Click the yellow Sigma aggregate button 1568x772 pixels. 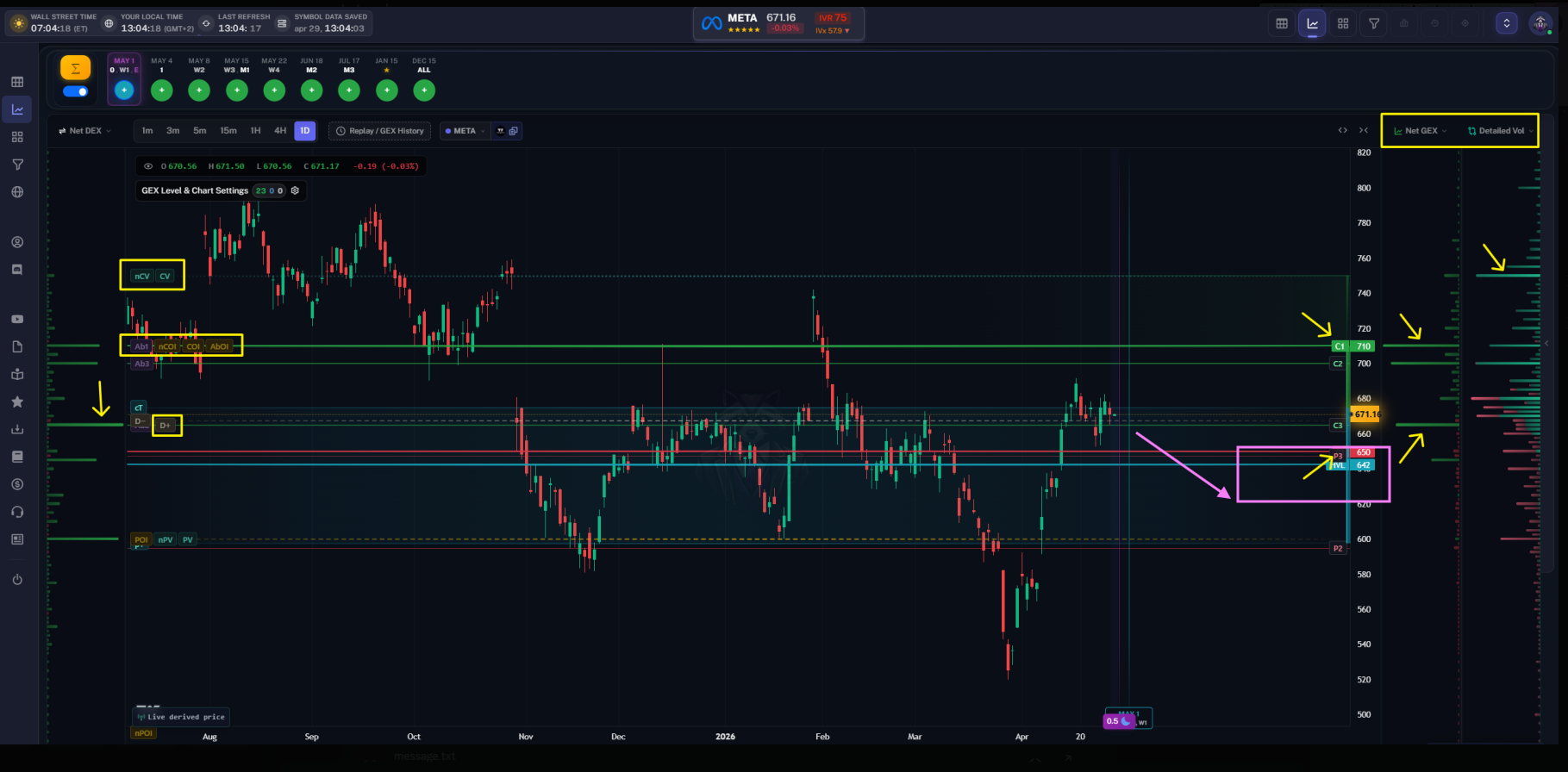click(75, 68)
